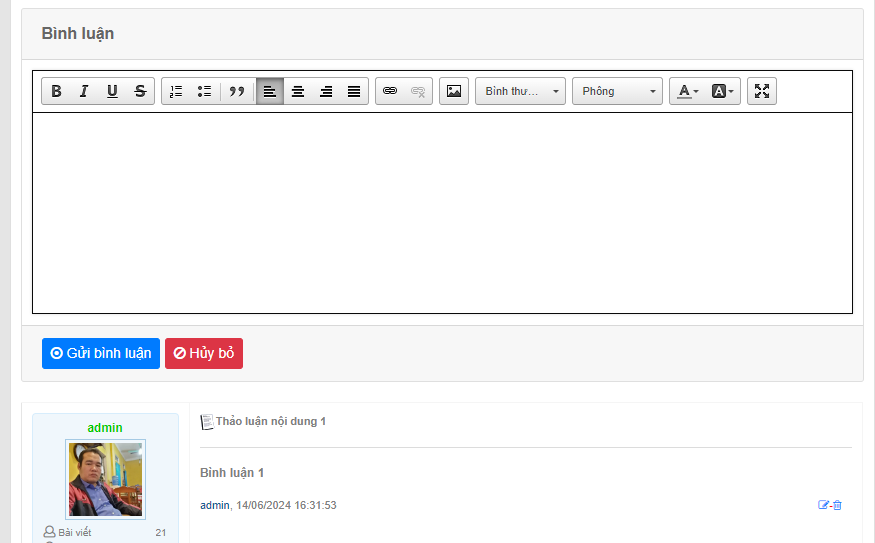875x543 pixels.
Task: Click inside the comment text area
Action: coord(442,212)
